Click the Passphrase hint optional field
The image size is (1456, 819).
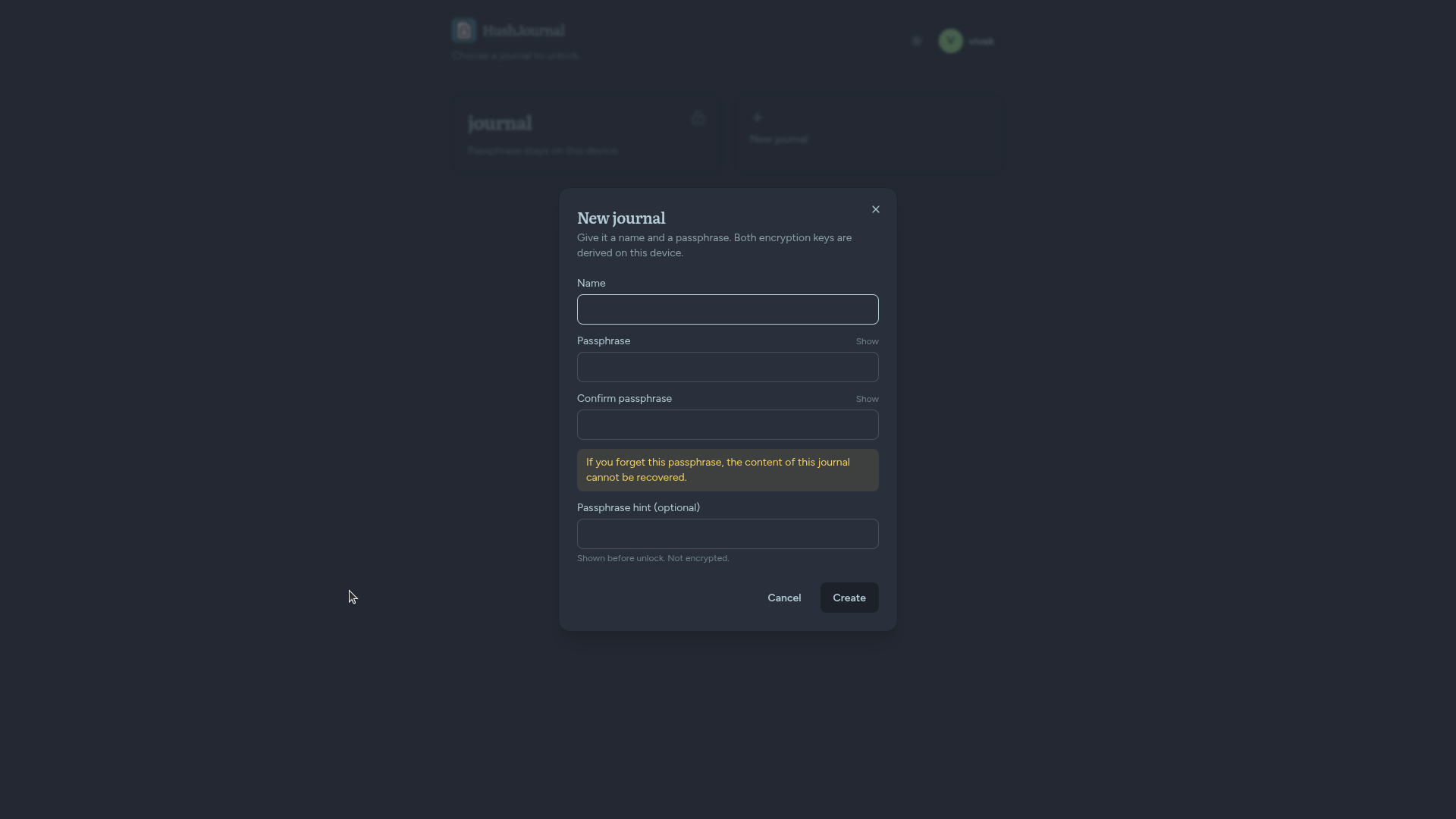point(728,534)
